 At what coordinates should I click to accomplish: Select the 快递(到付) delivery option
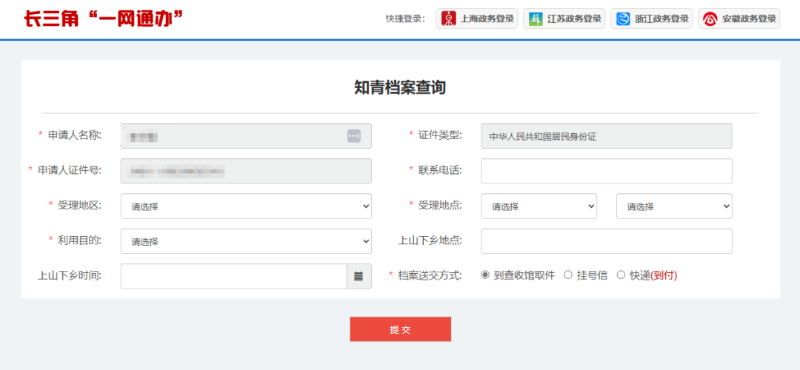tap(621, 275)
